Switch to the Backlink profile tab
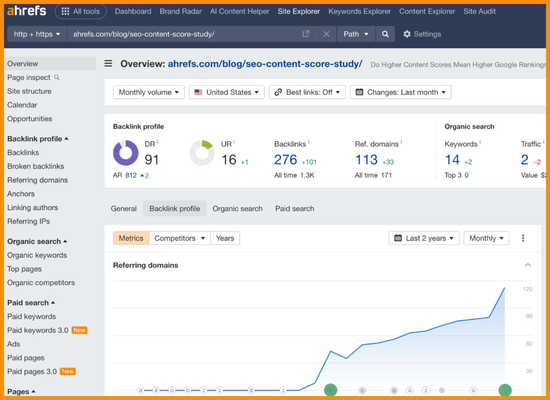This screenshot has height=400, width=550. click(175, 208)
